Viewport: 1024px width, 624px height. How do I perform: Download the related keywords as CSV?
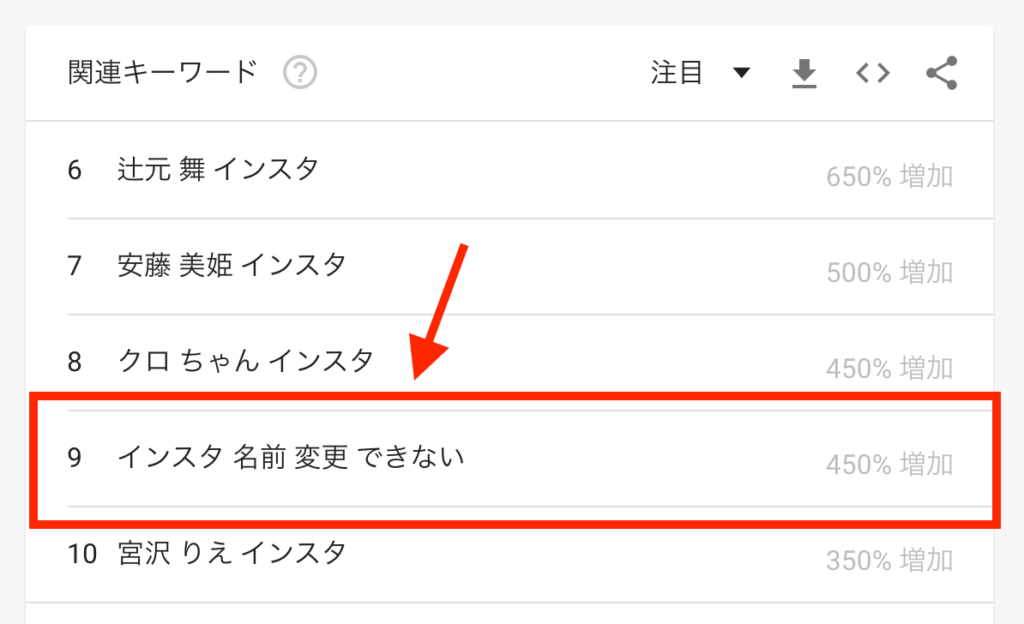coord(804,72)
